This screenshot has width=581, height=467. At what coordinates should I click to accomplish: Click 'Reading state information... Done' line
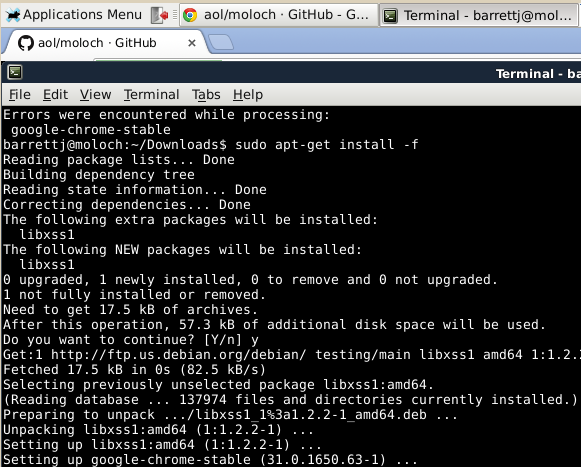[x=135, y=189]
